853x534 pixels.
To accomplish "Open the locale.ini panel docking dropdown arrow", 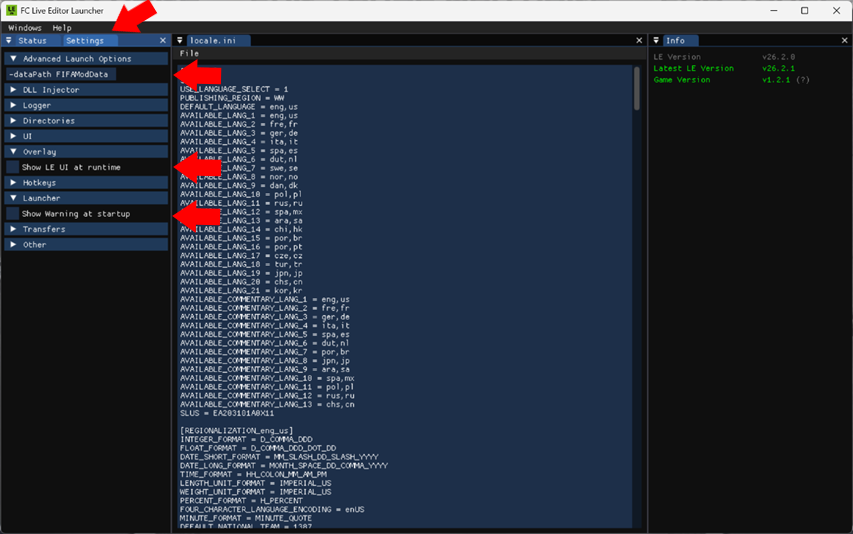I will [181, 41].
